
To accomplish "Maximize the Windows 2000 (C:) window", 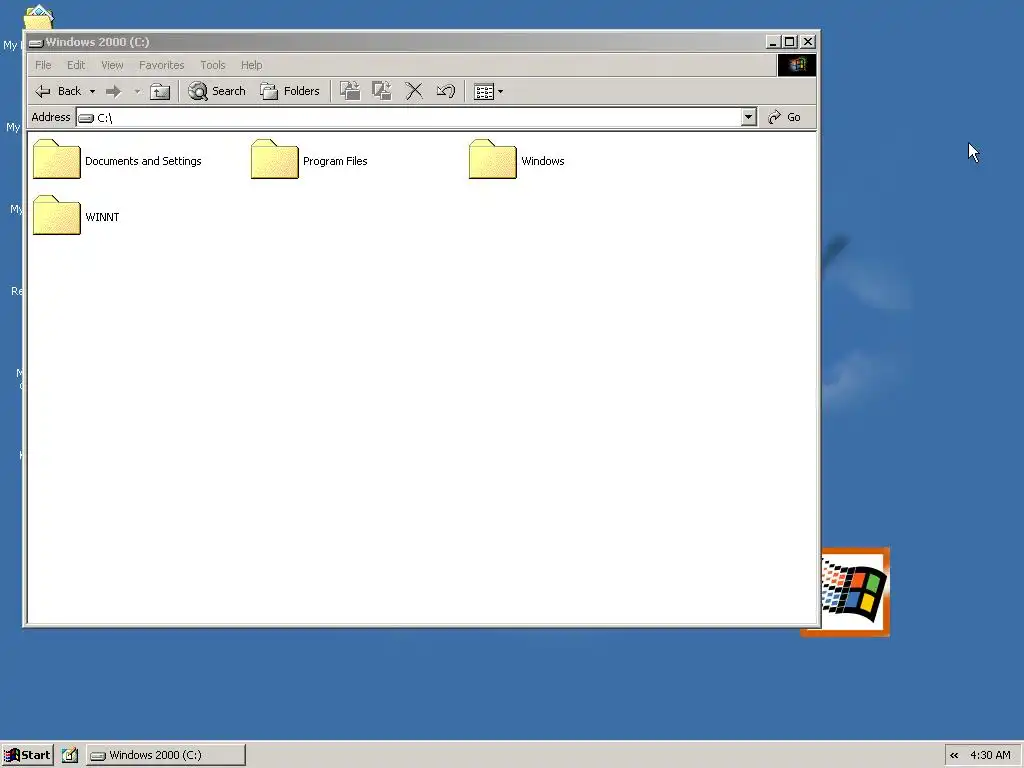I will 790,42.
